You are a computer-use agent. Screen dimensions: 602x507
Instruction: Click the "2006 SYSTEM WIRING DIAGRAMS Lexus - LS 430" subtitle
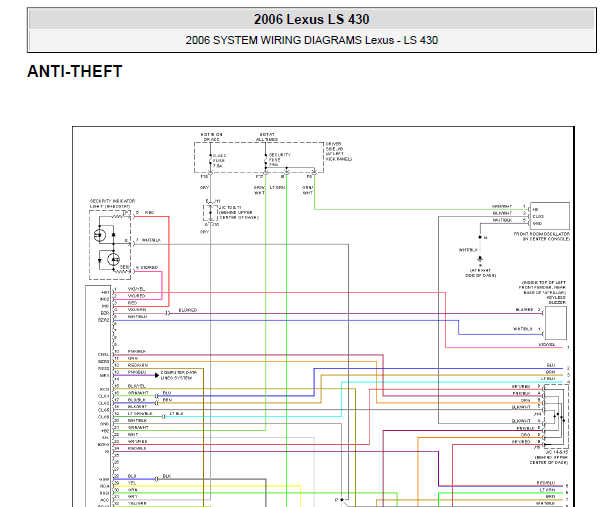point(311,40)
